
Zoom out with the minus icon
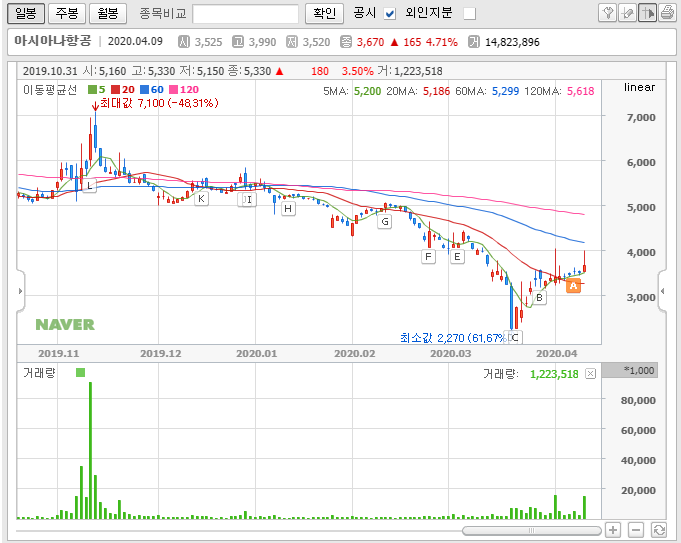[x=636, y=530]
